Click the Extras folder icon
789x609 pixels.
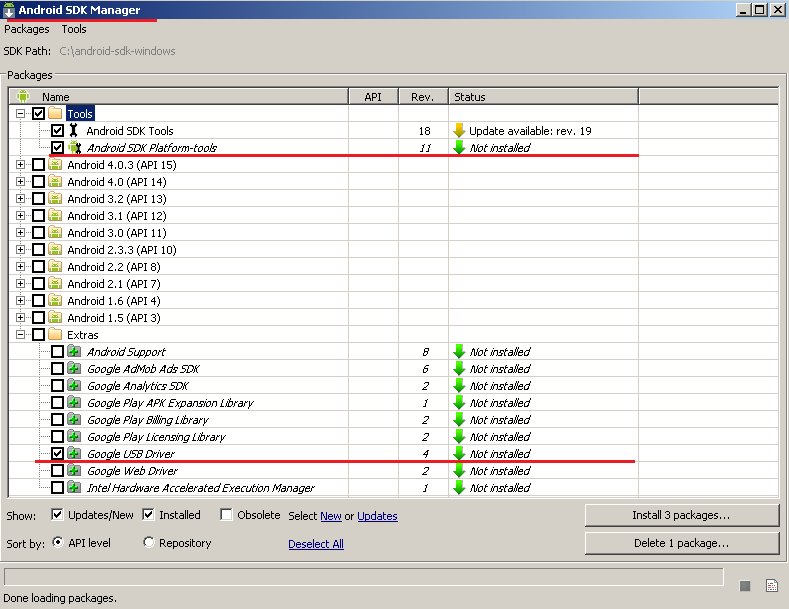(x=55, y=334)
